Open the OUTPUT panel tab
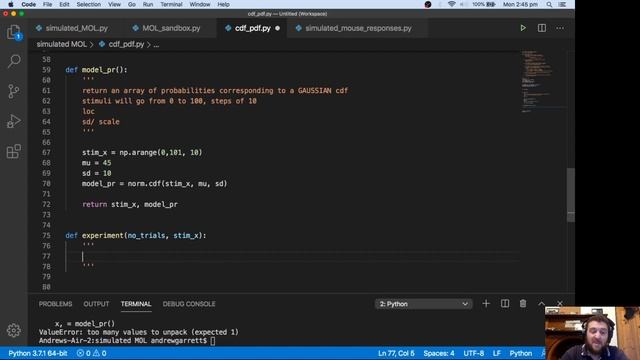This screenshot has height=360, width=640. pyautogui.click(x=96, y=304)
